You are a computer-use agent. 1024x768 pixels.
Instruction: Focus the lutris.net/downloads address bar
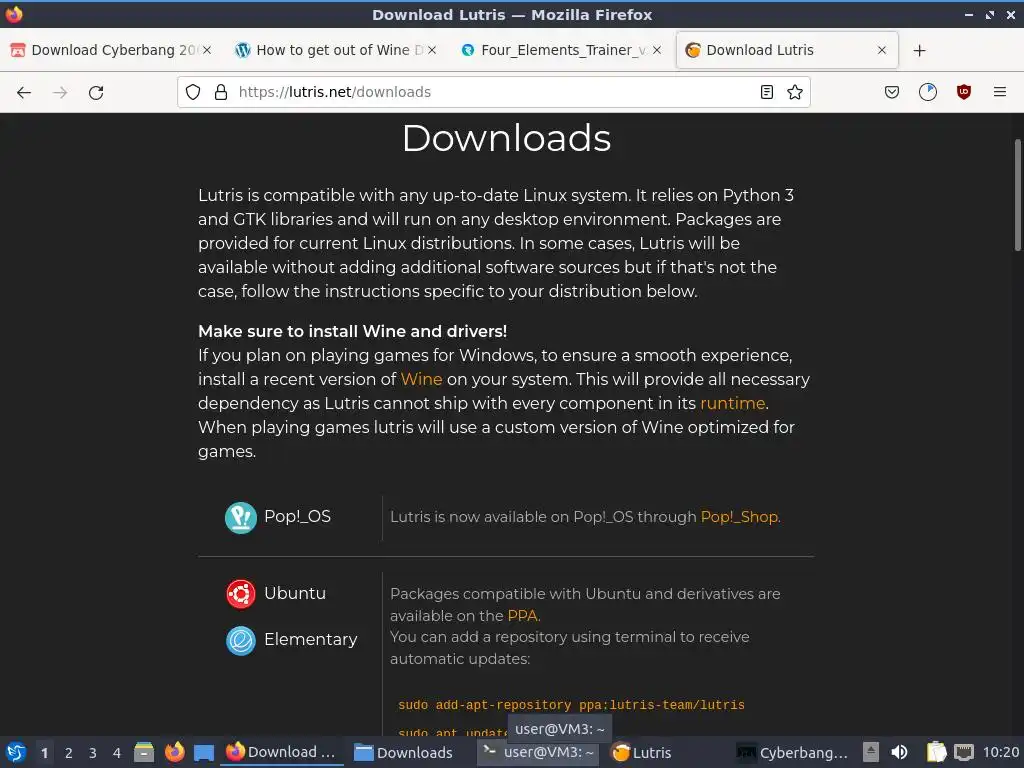pyautogui.click(x=493, y=92)
